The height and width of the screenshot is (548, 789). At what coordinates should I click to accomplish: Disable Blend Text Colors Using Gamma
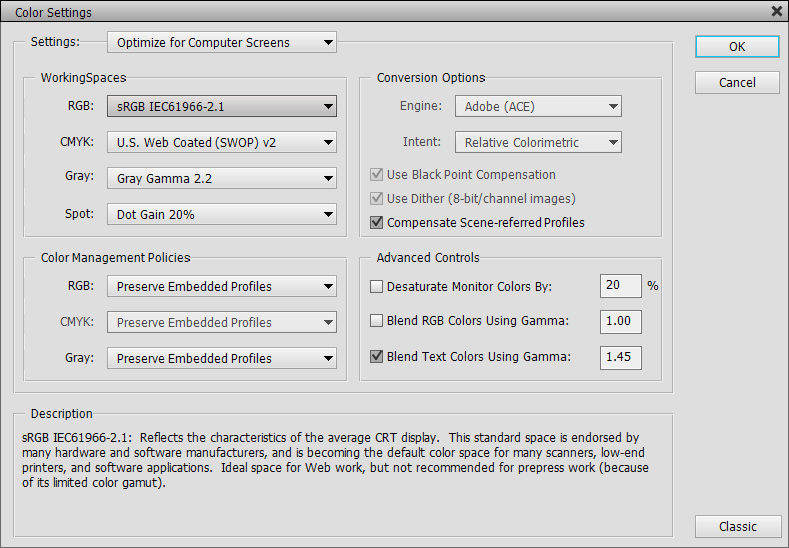377,356
